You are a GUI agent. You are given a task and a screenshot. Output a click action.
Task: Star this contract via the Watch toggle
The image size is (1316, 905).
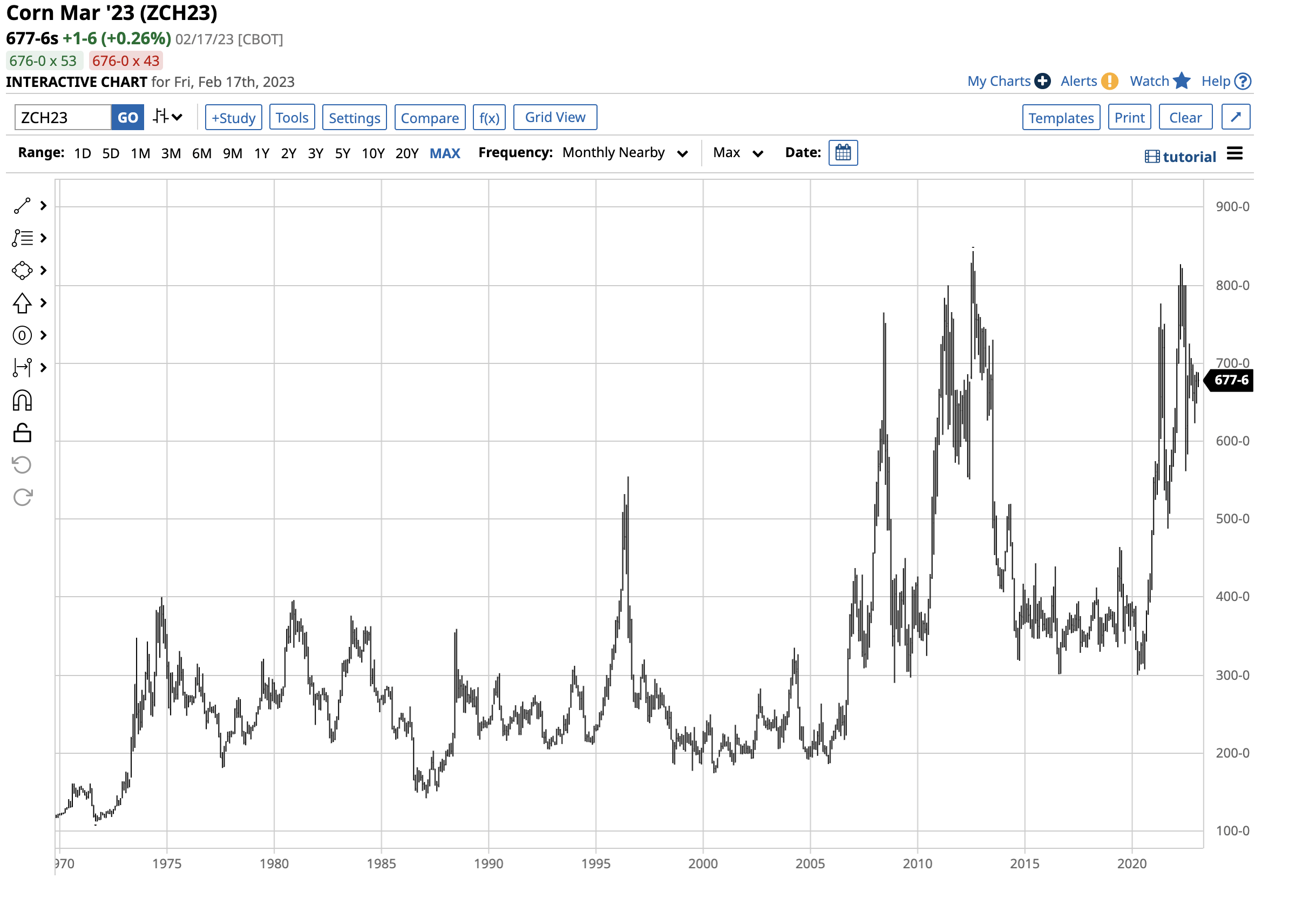point(1182,81)
